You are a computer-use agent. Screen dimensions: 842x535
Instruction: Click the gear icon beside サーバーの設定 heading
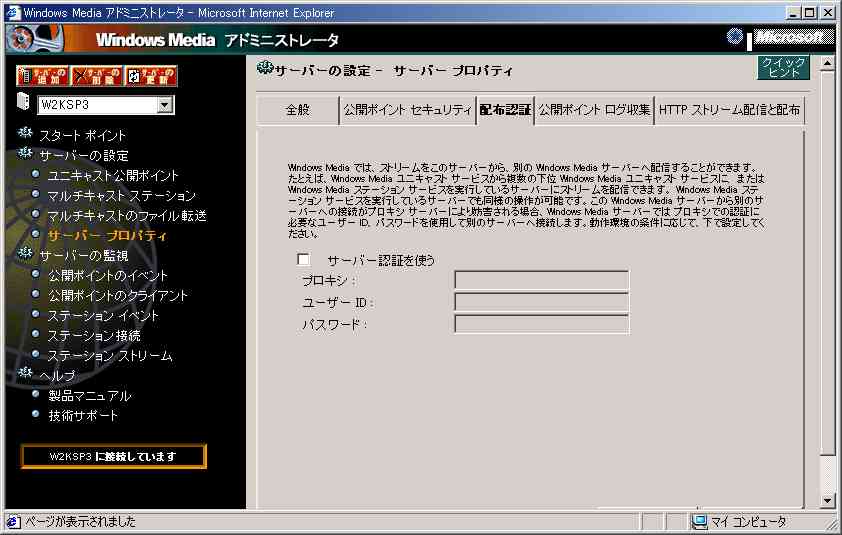tap(265, 68)
